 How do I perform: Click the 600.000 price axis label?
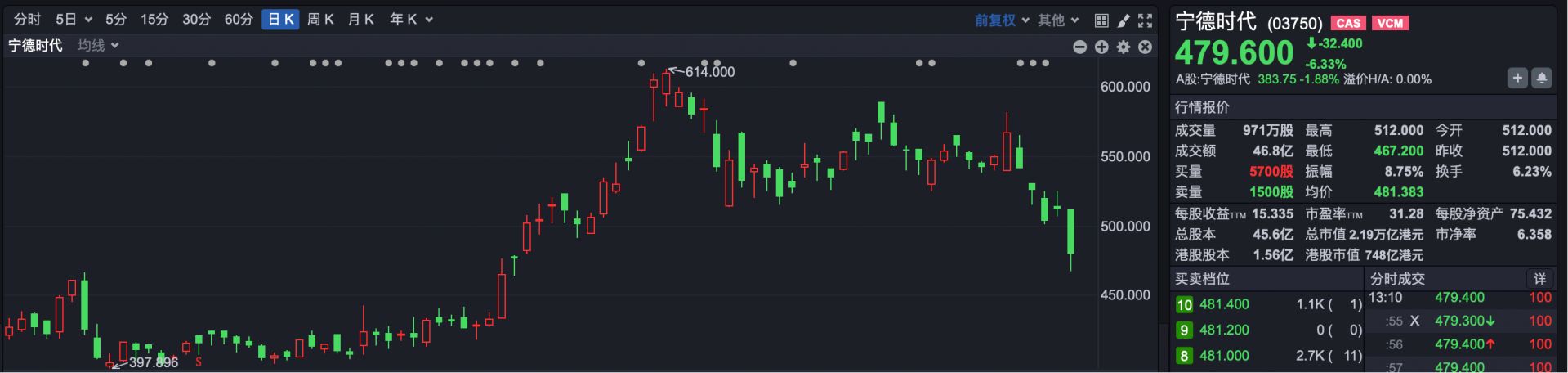1125,87
